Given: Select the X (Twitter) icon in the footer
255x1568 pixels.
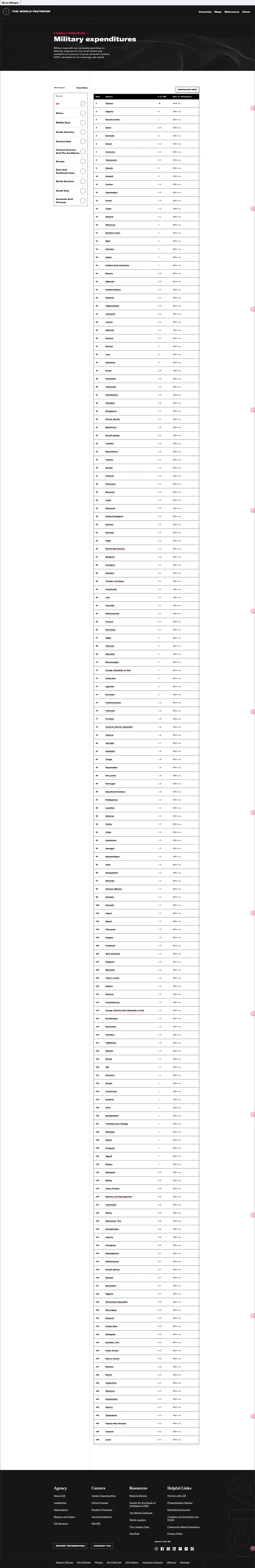Looking at the screenshot, I should (x=169, y=1549).
